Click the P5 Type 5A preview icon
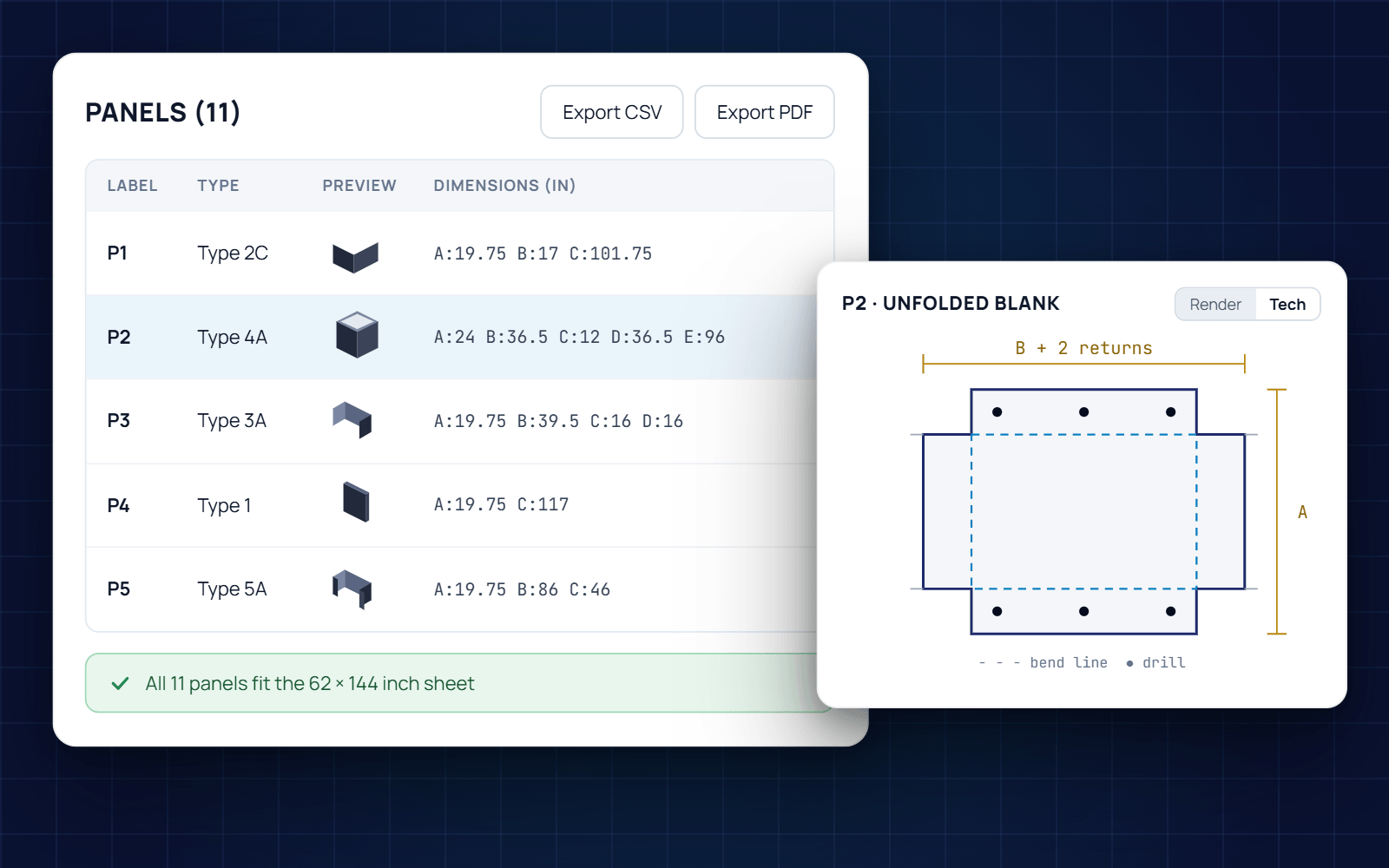 click(352, 589)
